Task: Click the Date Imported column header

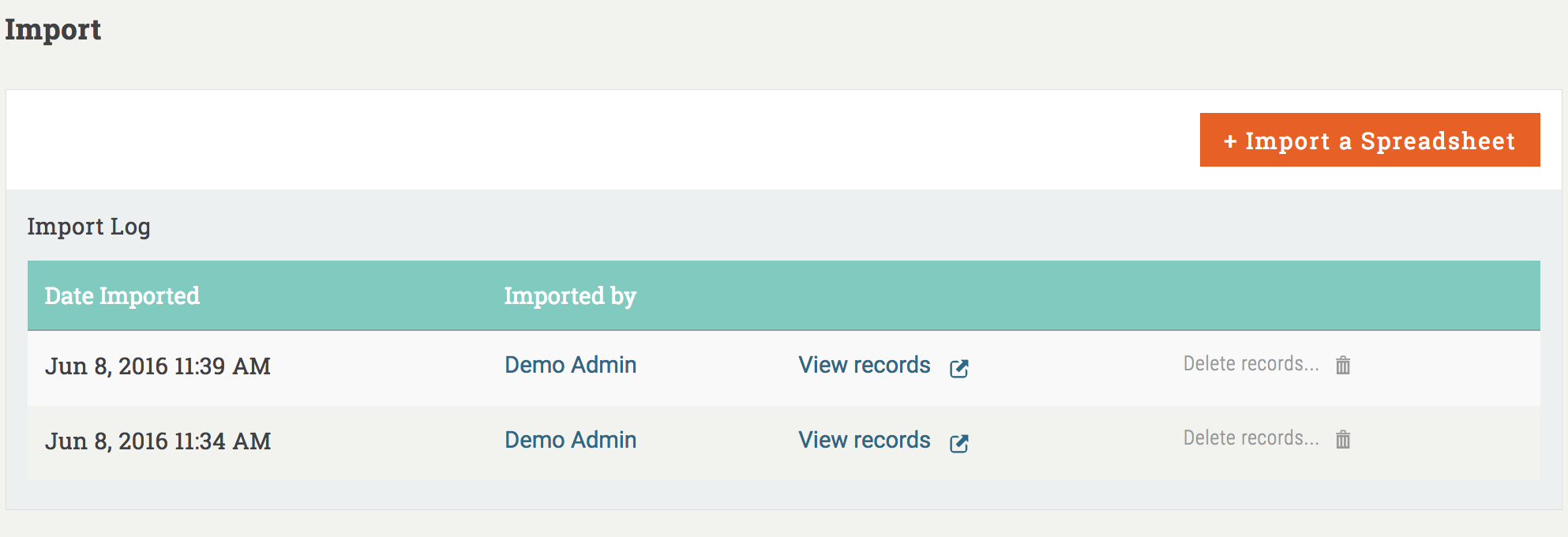Action: (122, 296)
